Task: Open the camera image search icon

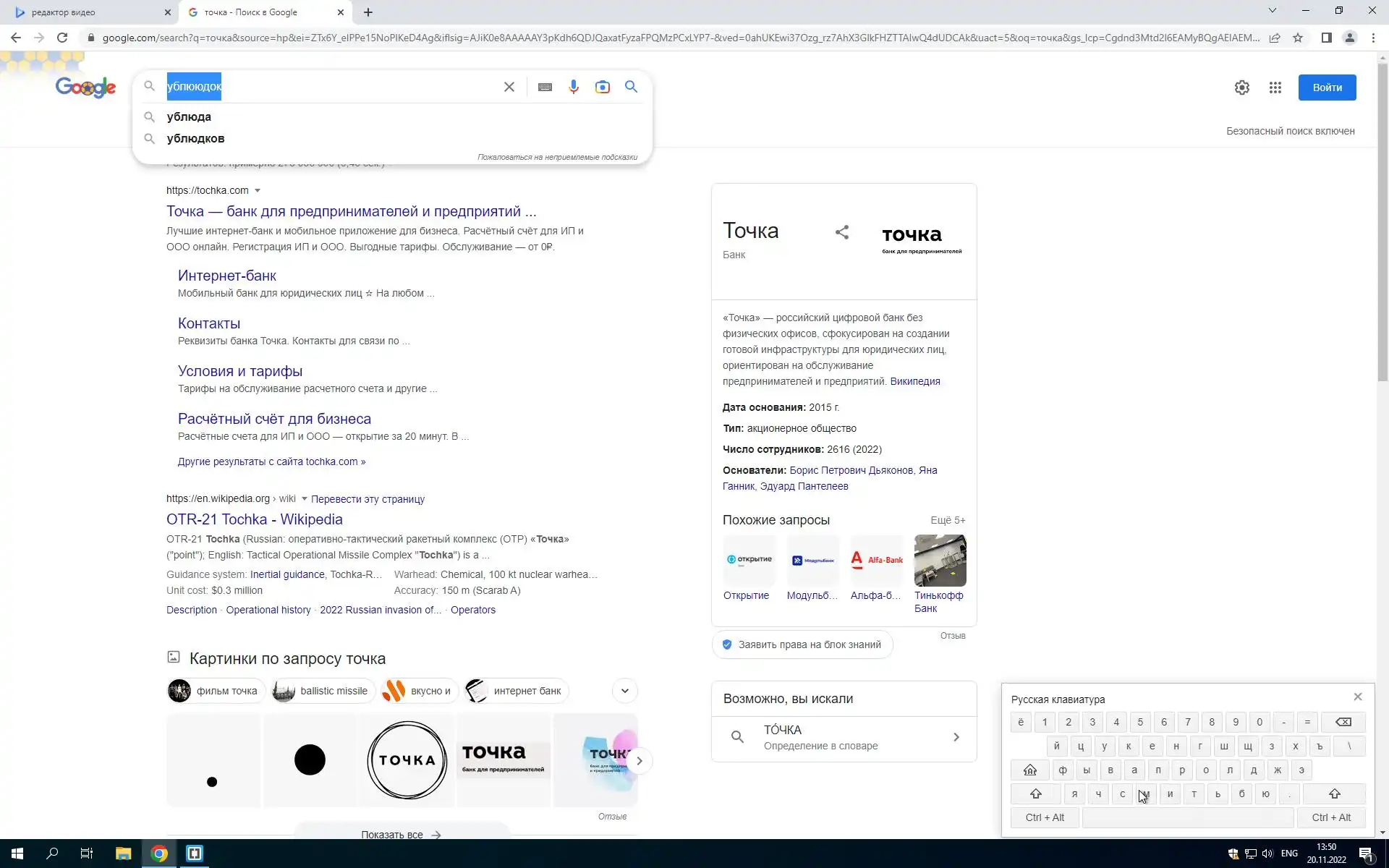Action: (x=602, y=87)
